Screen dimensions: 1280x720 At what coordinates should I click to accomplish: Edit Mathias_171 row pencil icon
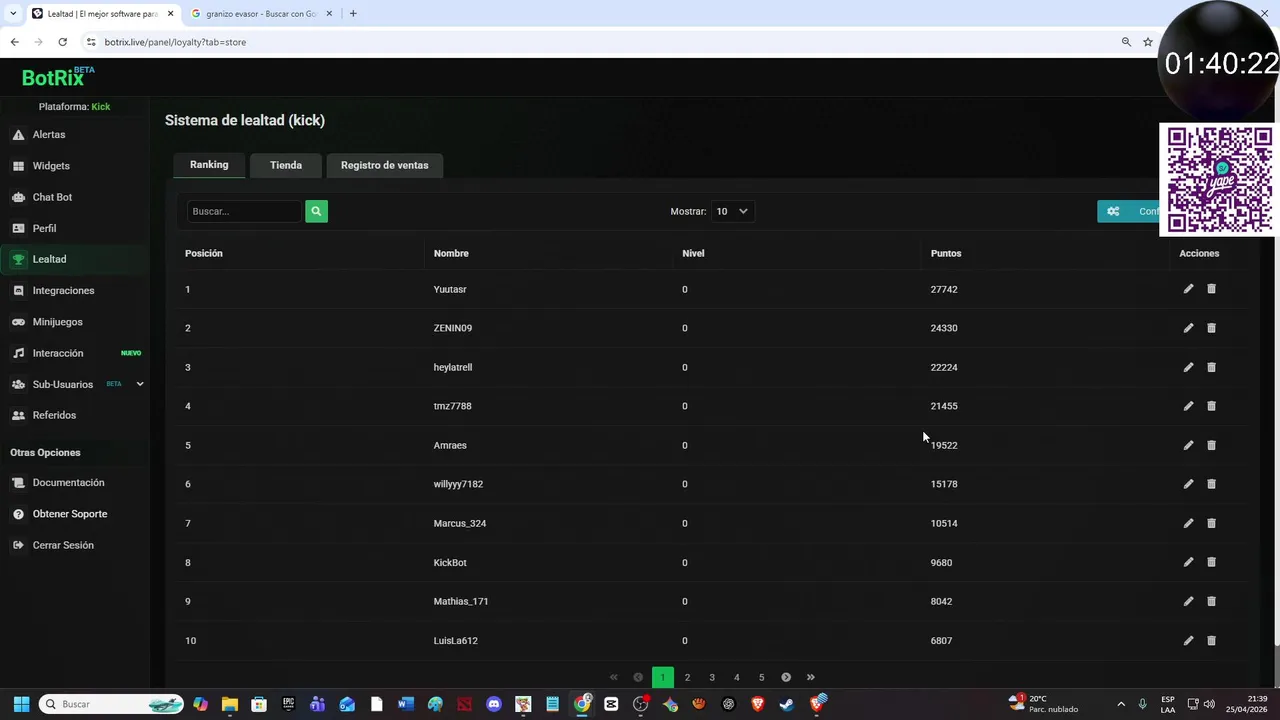[x=1188, y=601]
